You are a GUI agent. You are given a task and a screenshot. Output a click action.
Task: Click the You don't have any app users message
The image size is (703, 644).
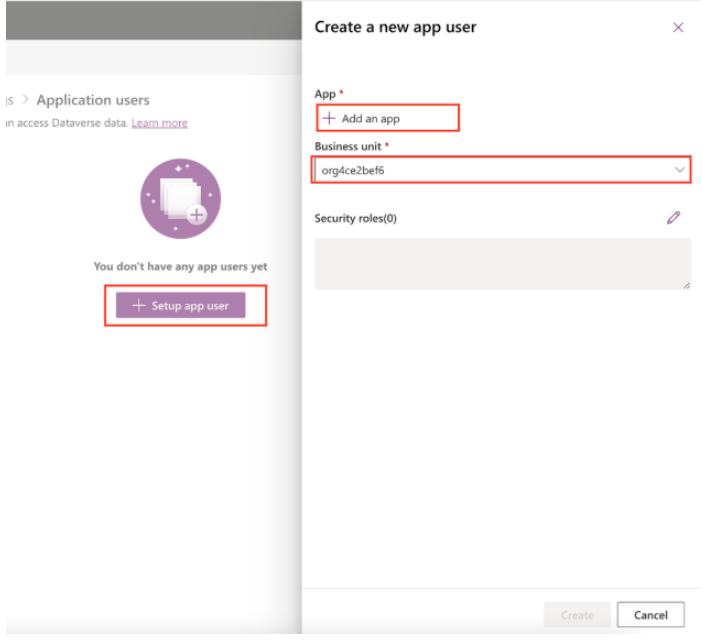(180, 267)
